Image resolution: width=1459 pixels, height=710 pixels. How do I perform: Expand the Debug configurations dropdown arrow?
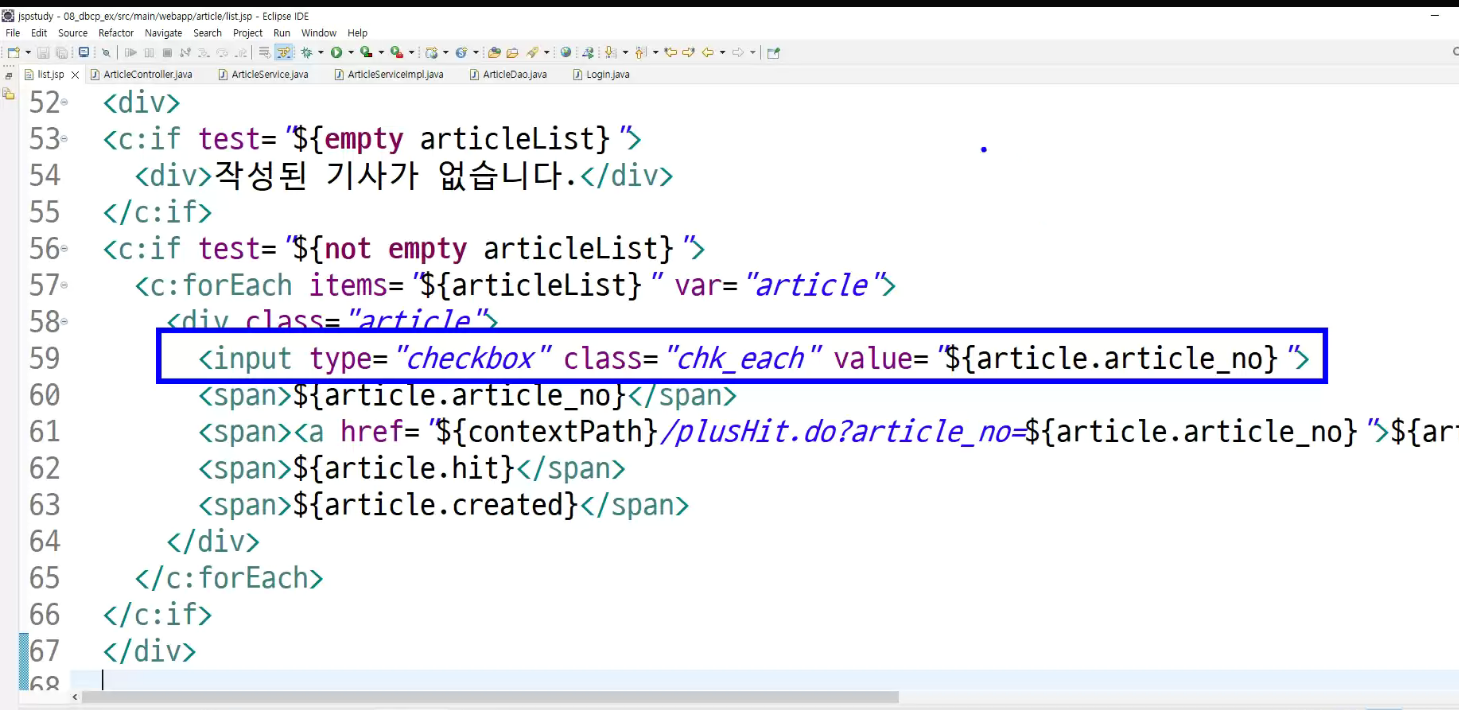click(x=321, y=52)
